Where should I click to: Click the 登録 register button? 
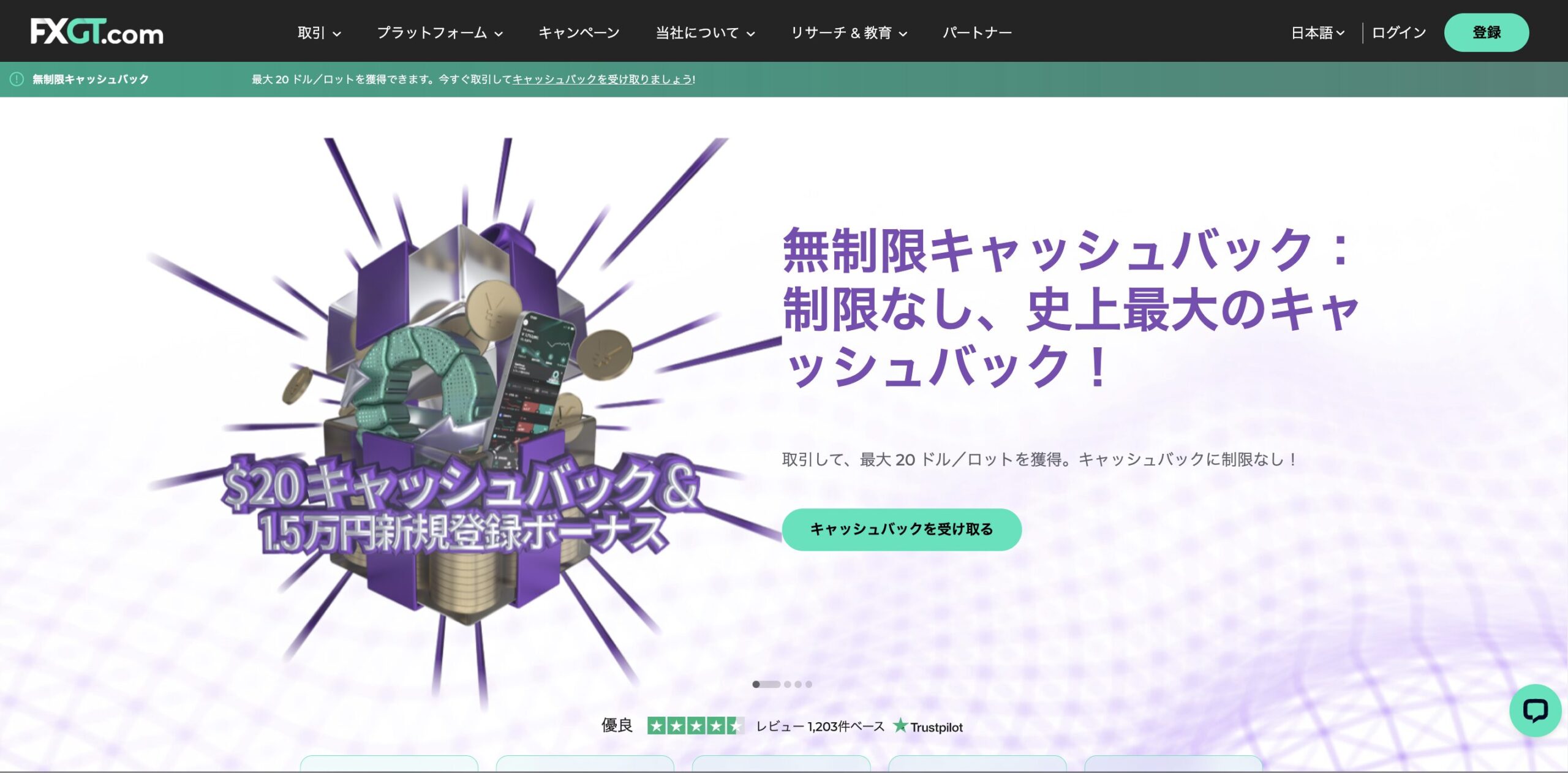1487,32
